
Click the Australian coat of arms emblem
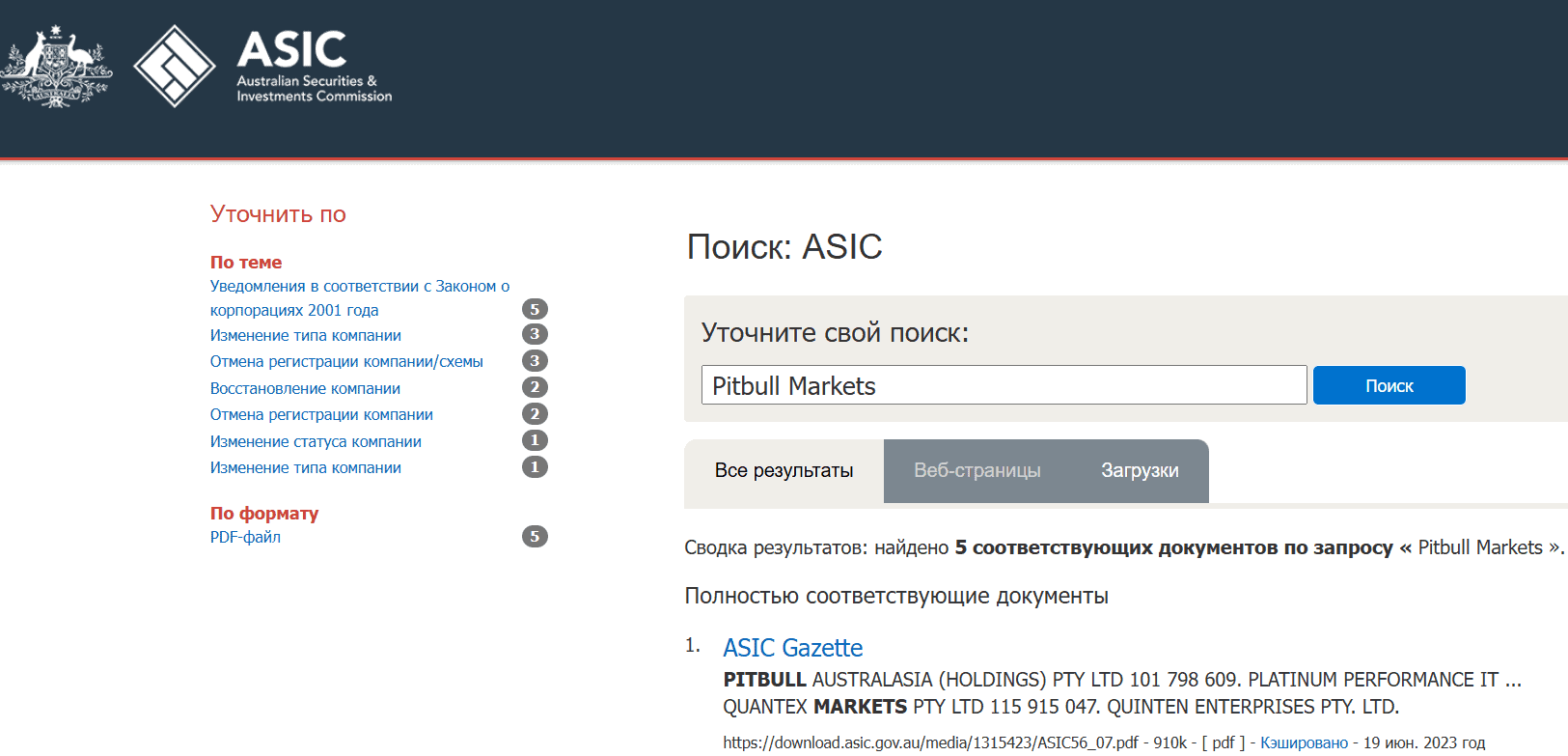56,66
